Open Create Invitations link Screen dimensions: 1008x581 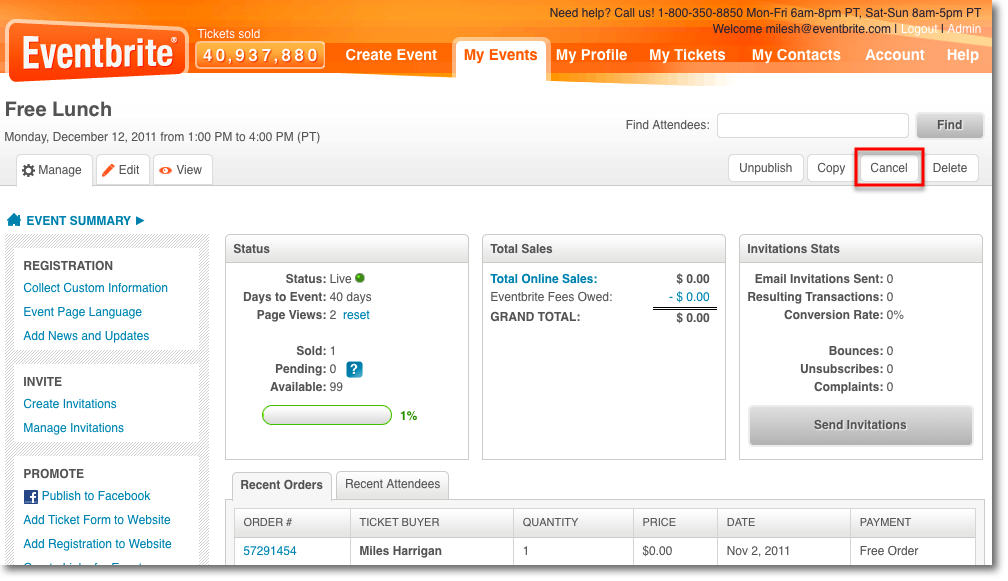coord(69,404)
